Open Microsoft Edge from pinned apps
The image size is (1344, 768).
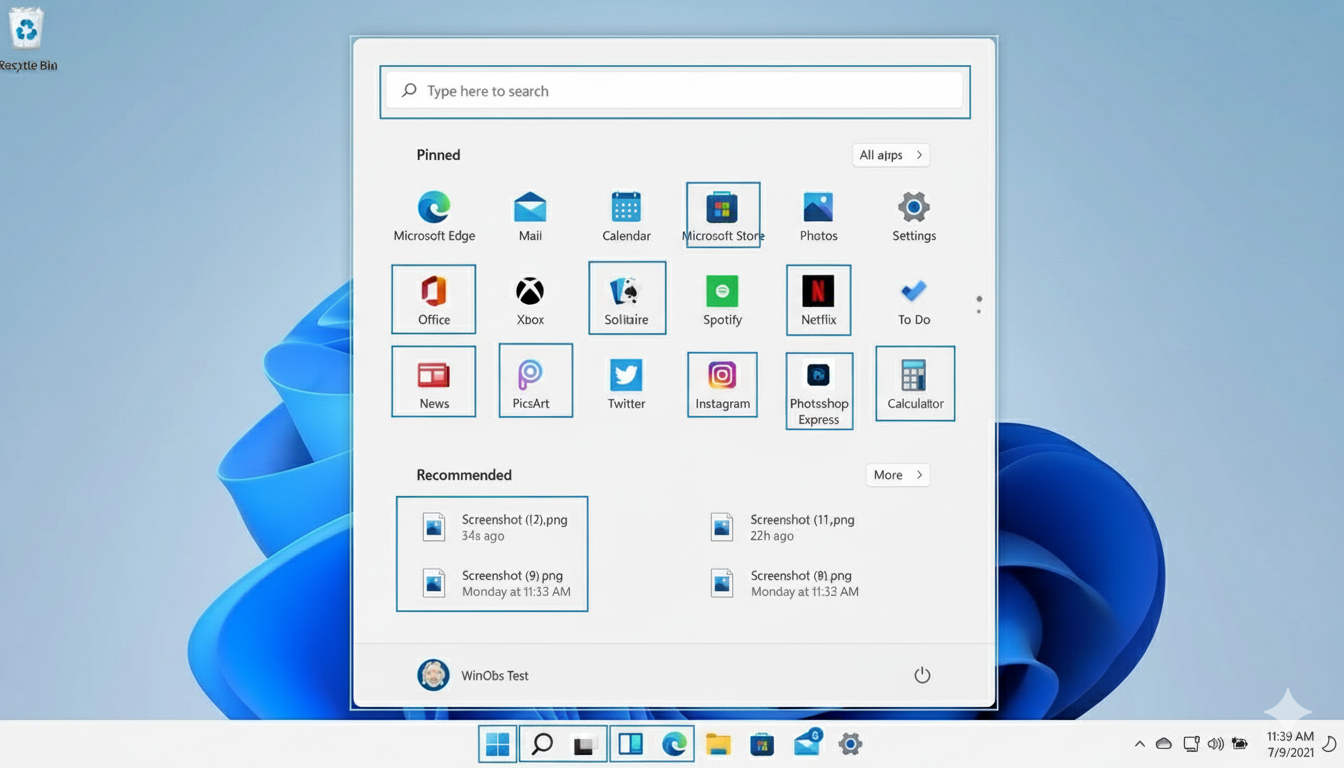point(433,216)
